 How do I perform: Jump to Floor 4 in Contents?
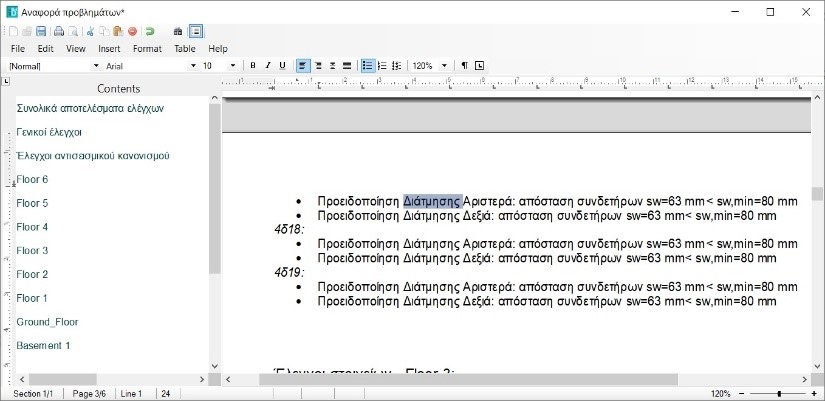(32, 227)
